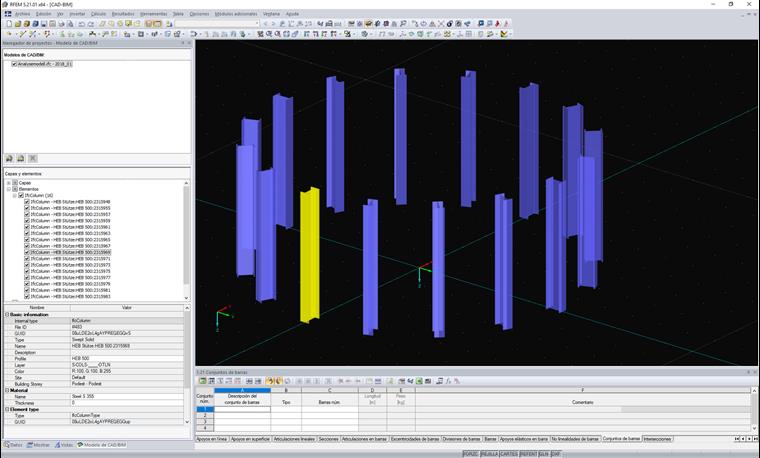Click the vertical scrollbar of the Capas y elementos tree
Viewport: 760px width, 458px height.
click(187, 235)
